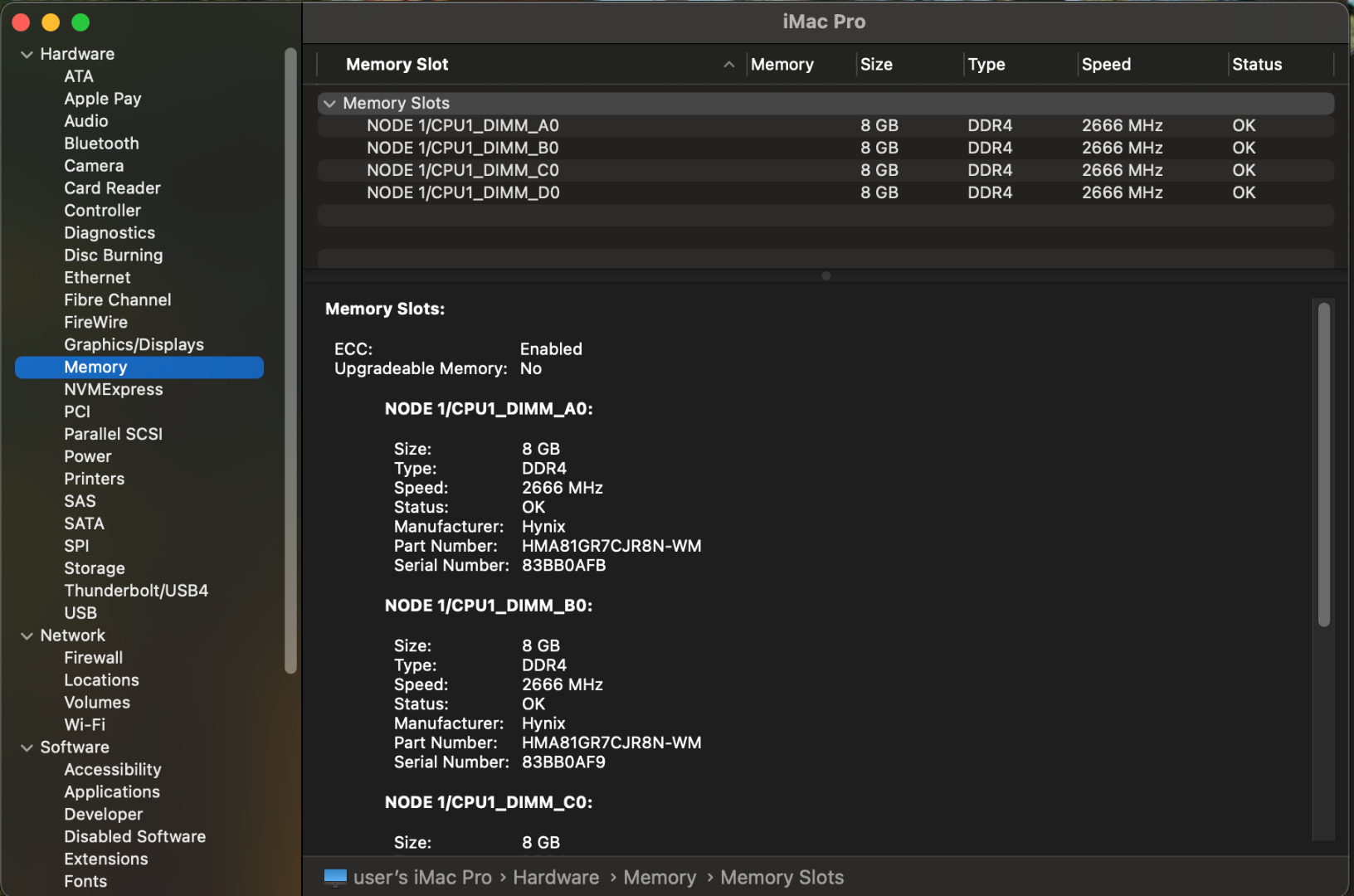Open SPI hardware section
1354x896 pixels.
[76, 547]
